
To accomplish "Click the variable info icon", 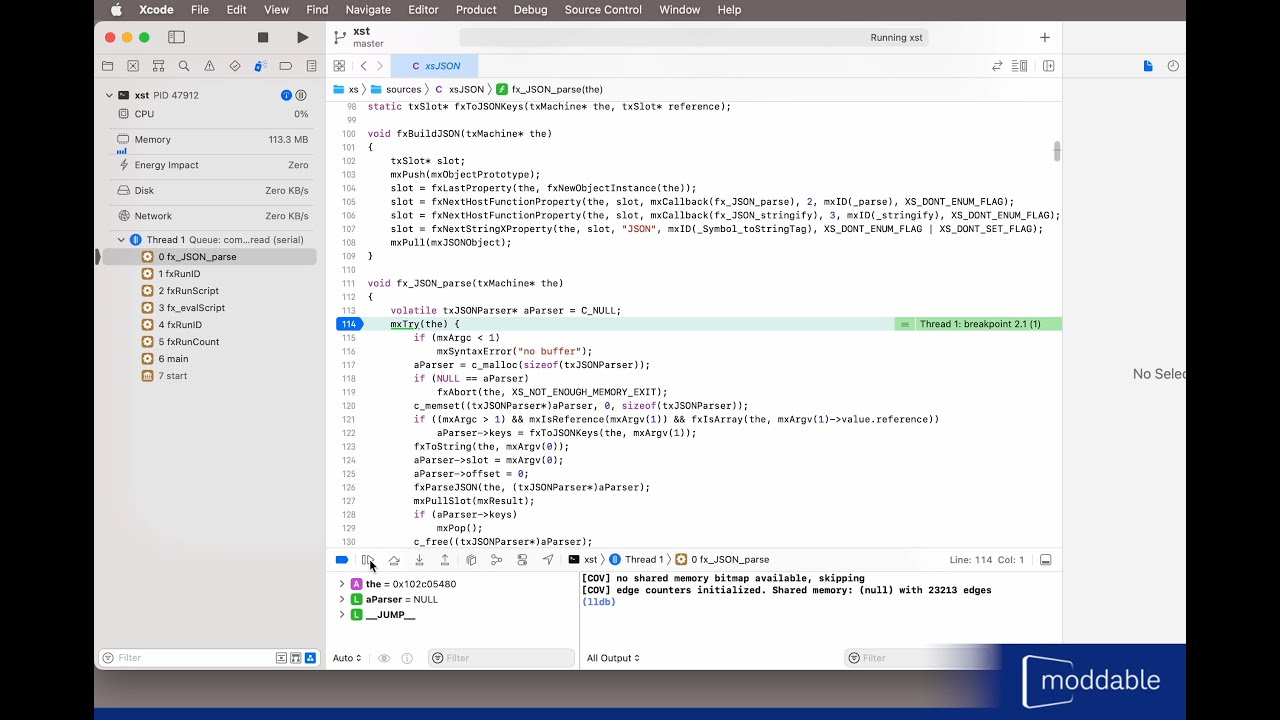I will point(407,658).
